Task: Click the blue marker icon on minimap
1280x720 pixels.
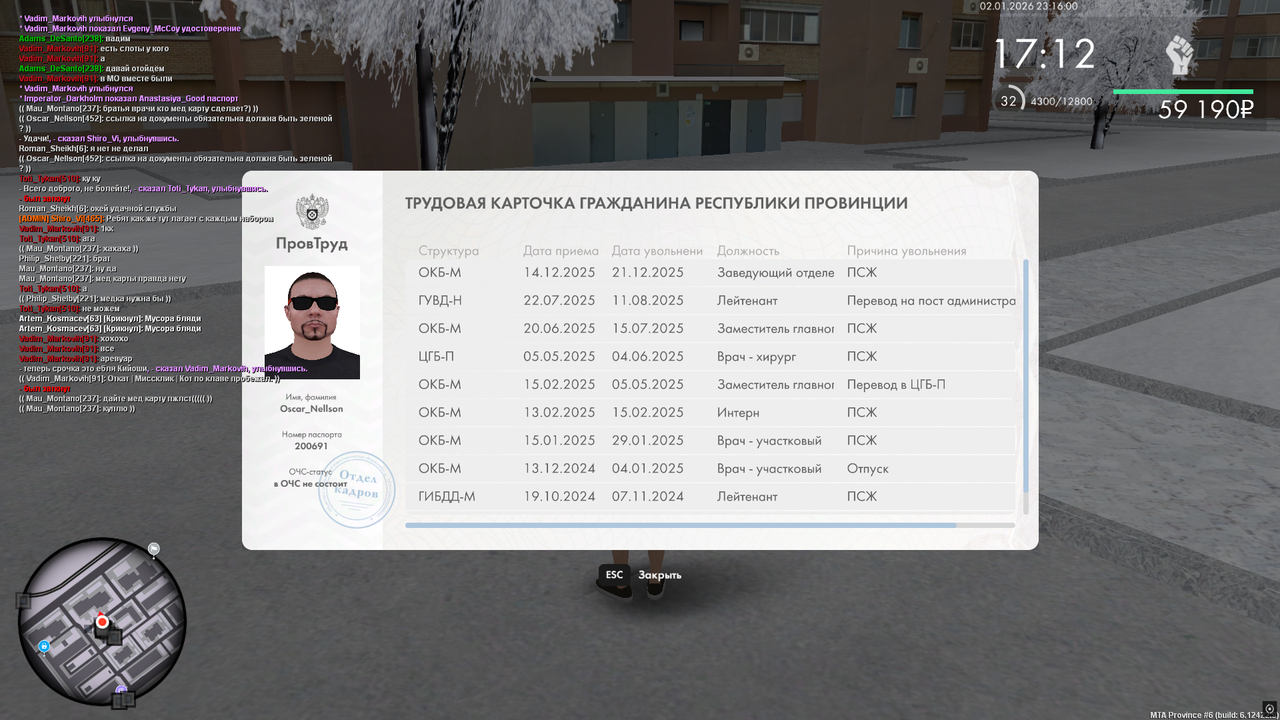Action: [44, 647]
